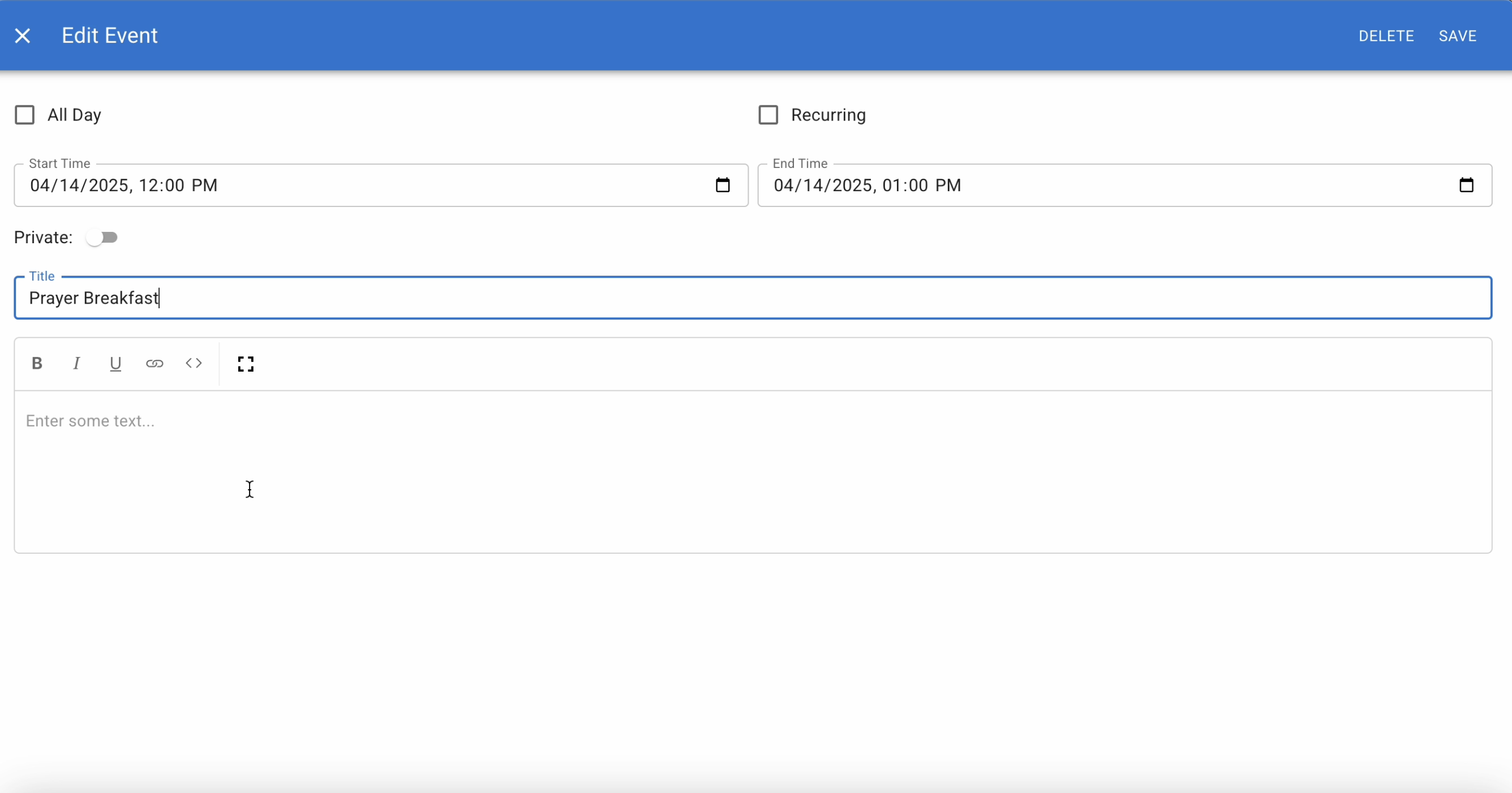Switch editor to code view

pos(194,364)
